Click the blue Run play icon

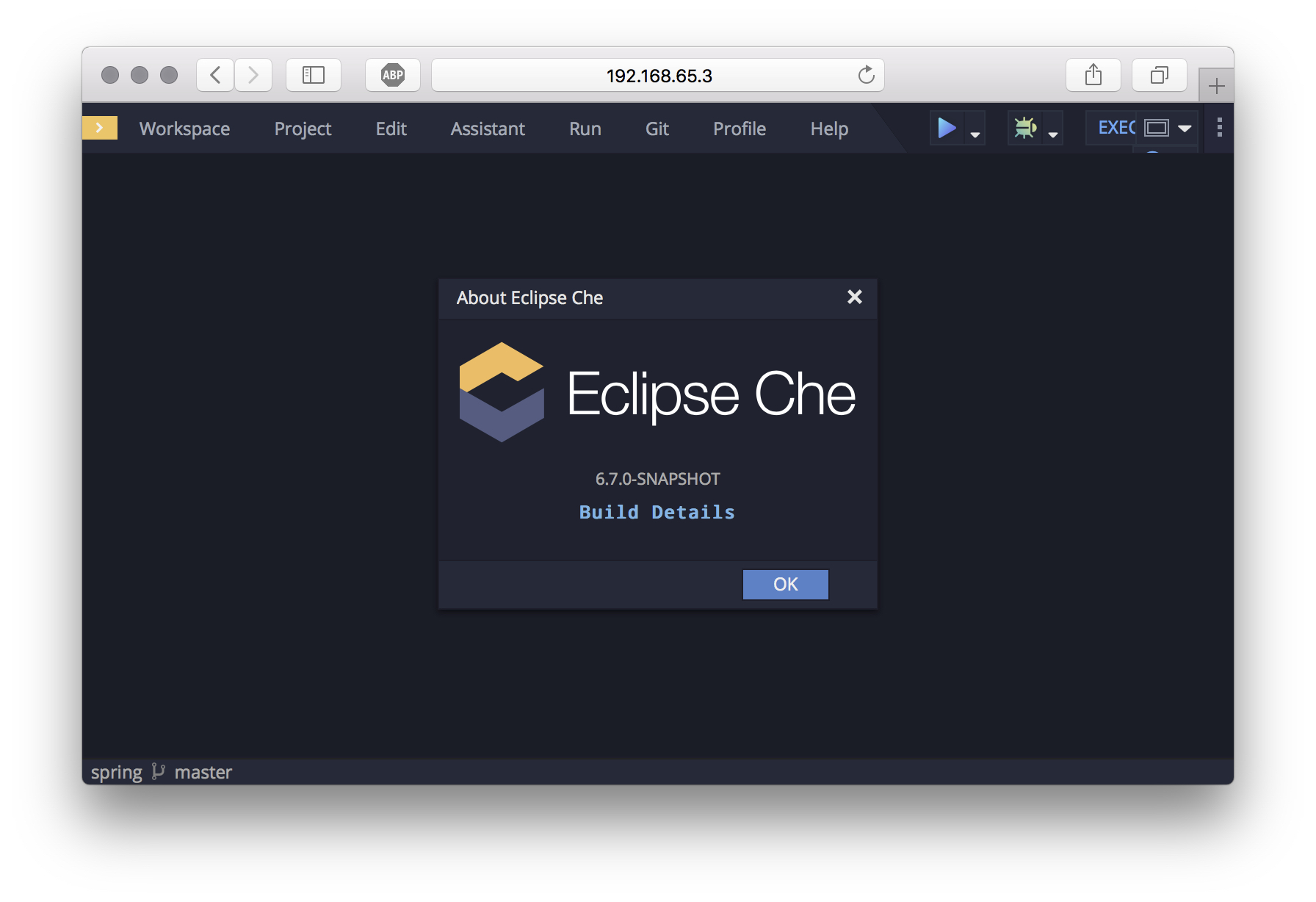point(947,128)
